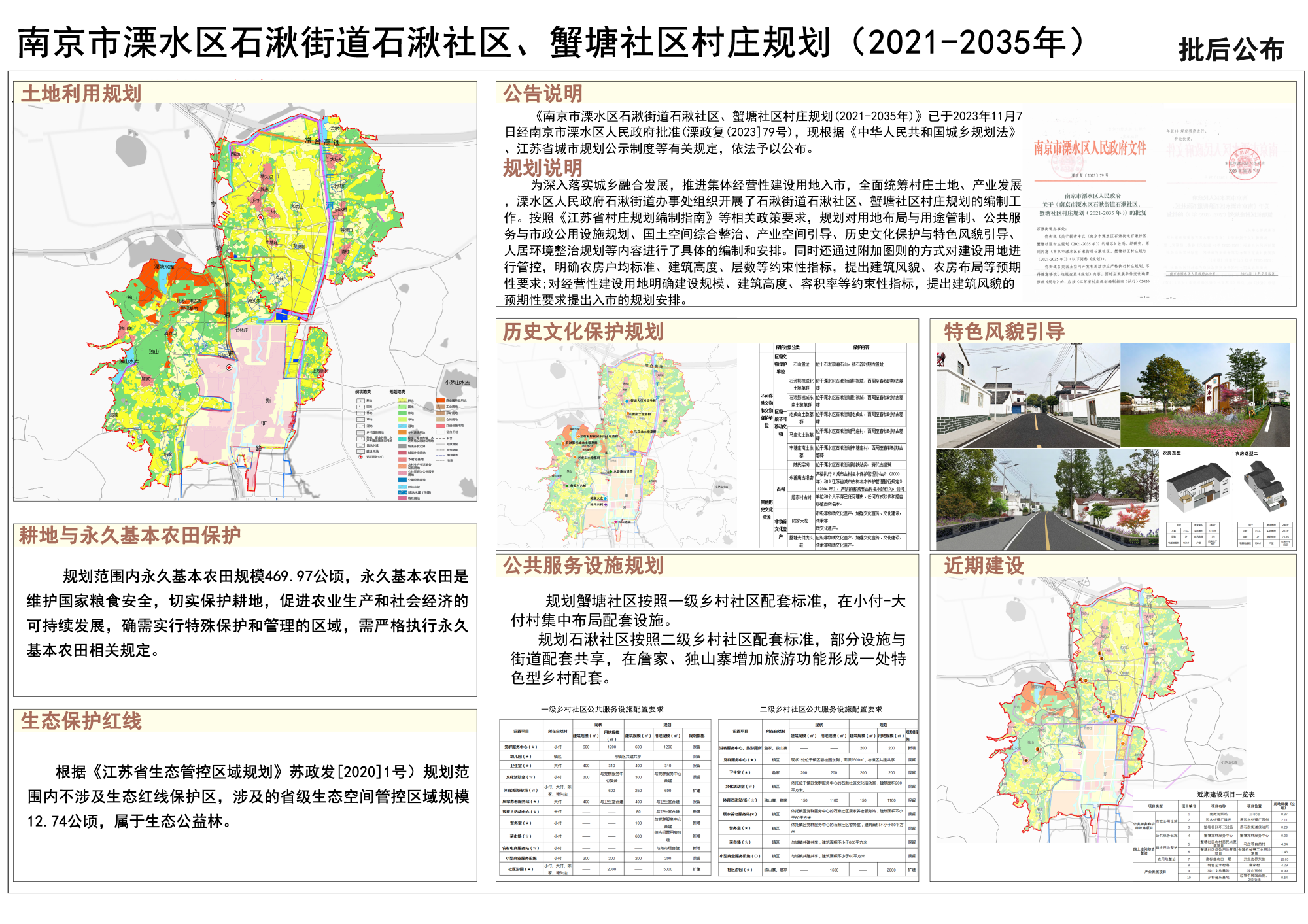This screenshot has width=1308, height=924.
Task: Click the main poster title text
Action: tap(549, 43)
